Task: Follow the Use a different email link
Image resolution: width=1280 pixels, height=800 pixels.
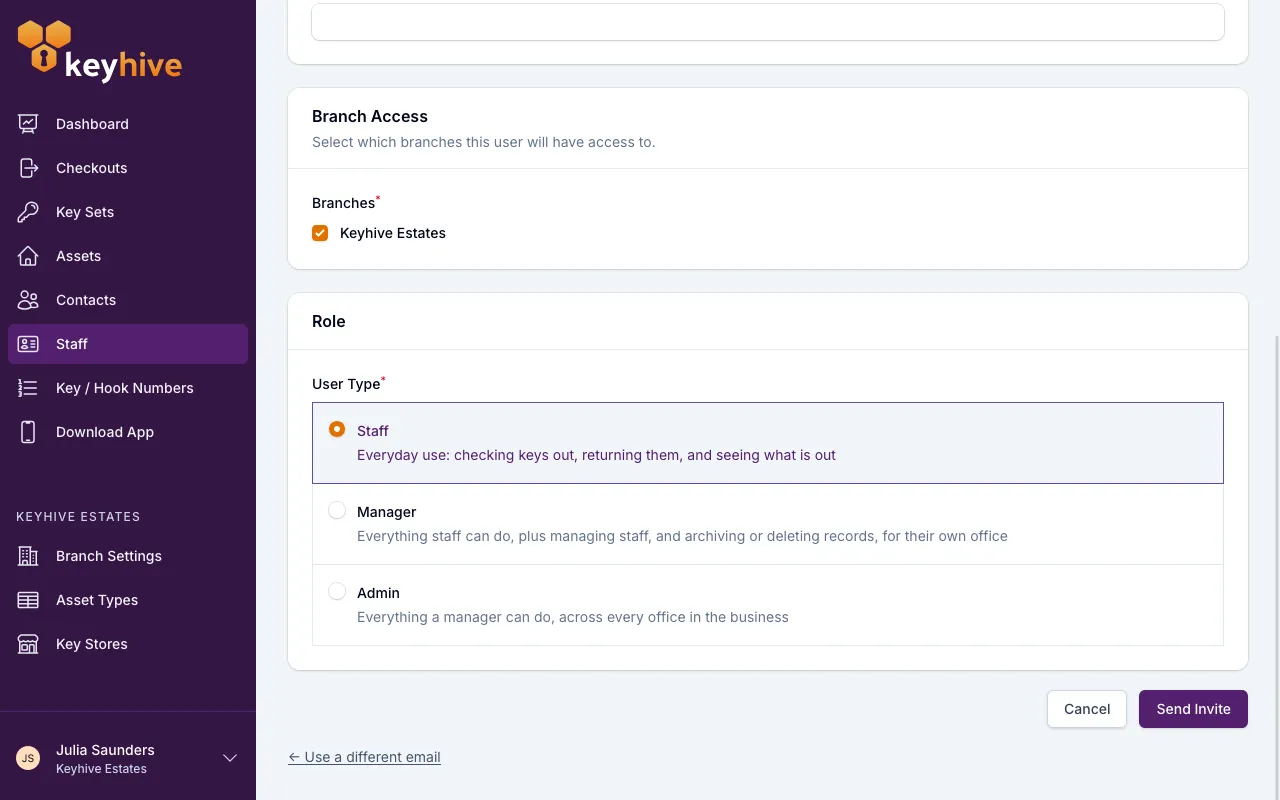Action: pos(364,757)
